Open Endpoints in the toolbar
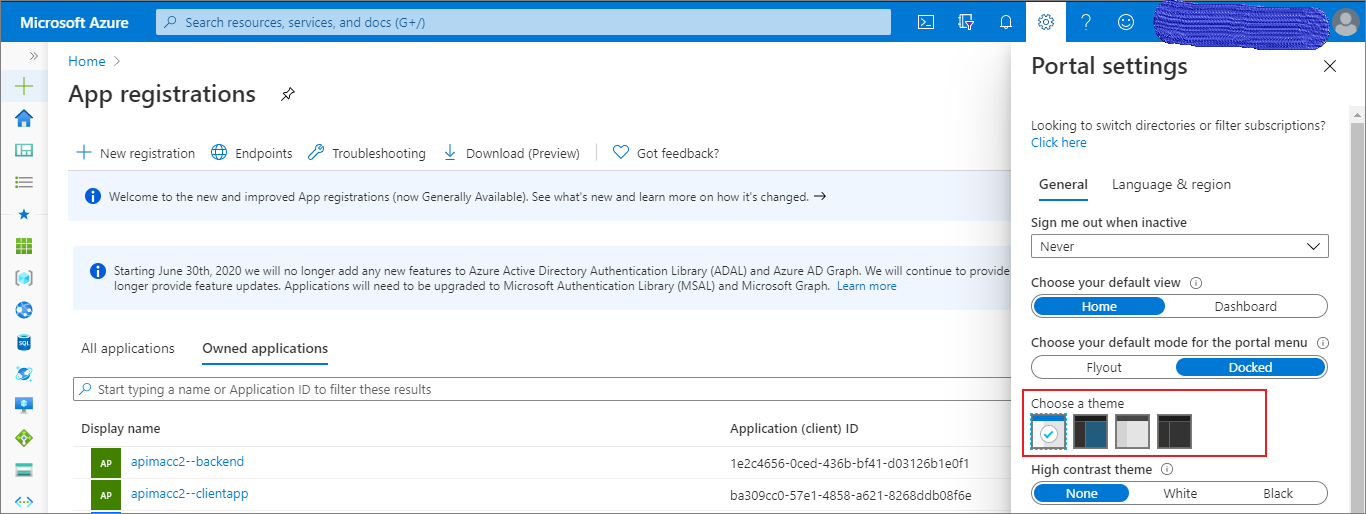The image size is (1366, 514). [252, 153]
